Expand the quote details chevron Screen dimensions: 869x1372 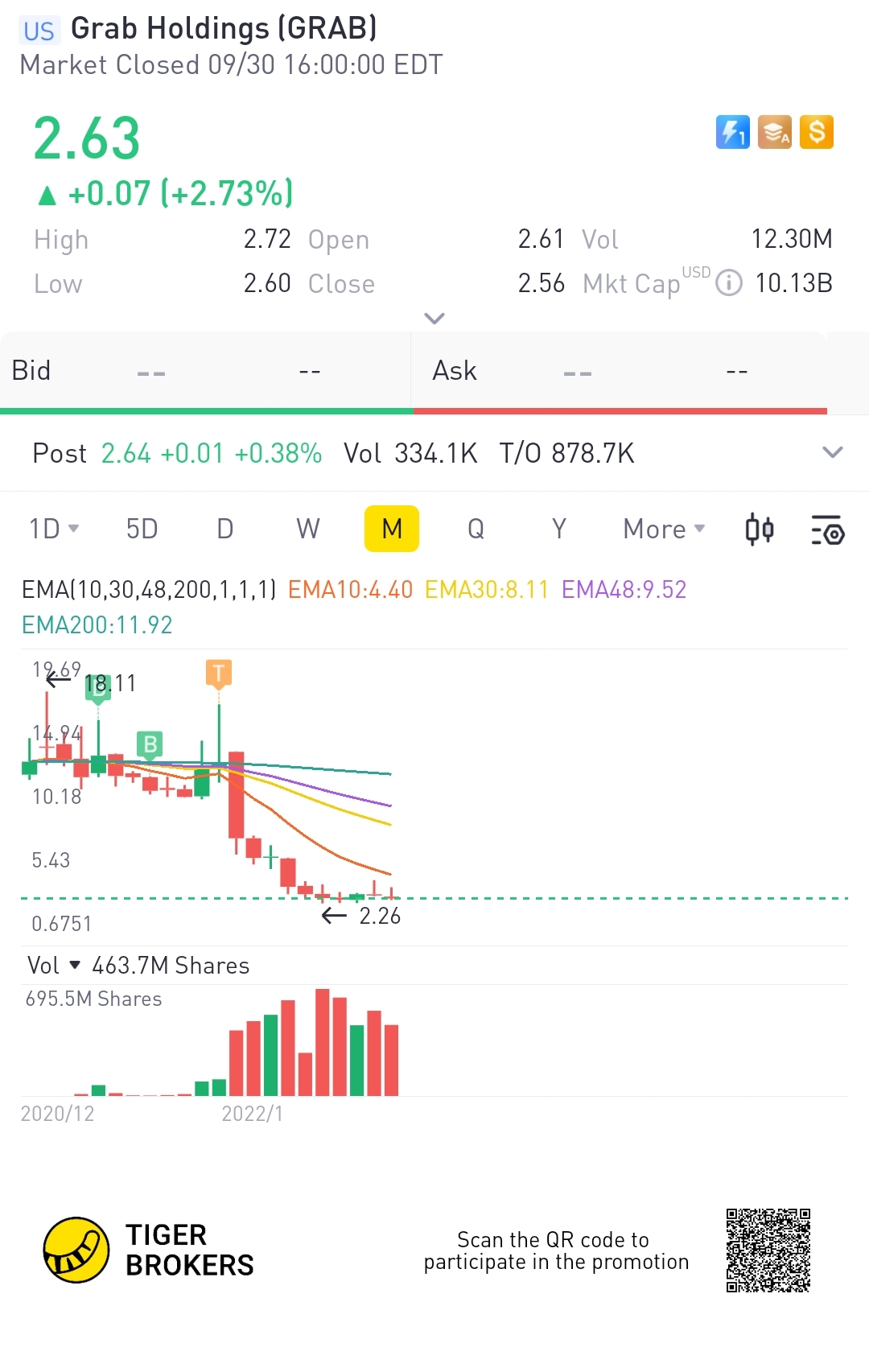(x=434, y=319)
